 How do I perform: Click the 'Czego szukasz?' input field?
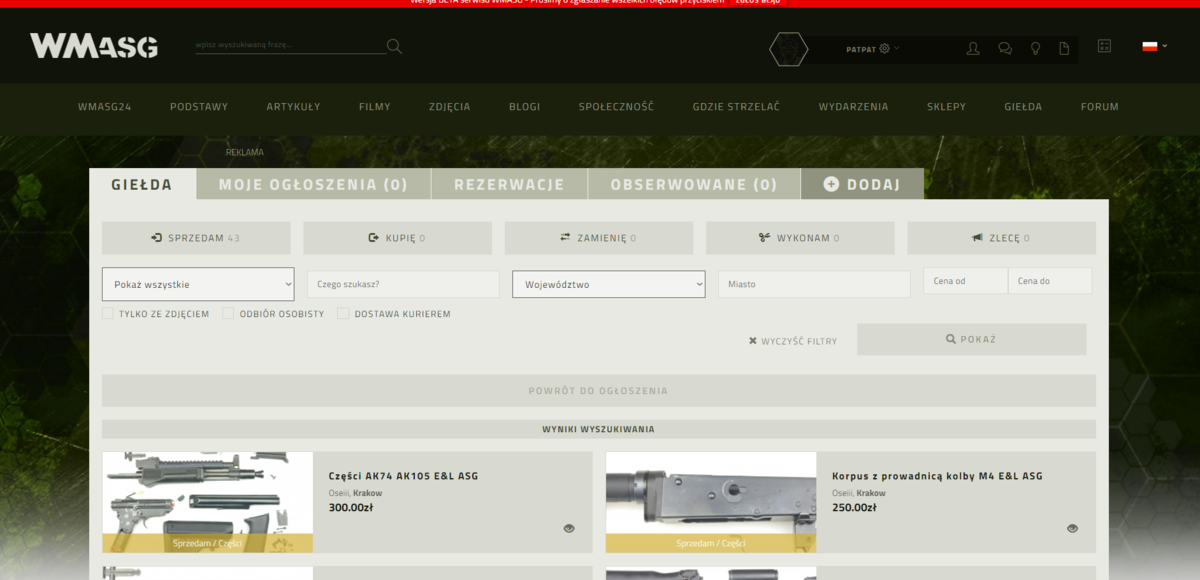click(x=403, y=284)
